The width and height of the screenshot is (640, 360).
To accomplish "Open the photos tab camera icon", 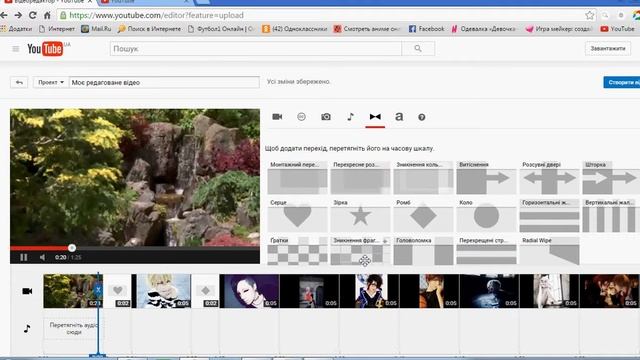I will pos(326,117).
